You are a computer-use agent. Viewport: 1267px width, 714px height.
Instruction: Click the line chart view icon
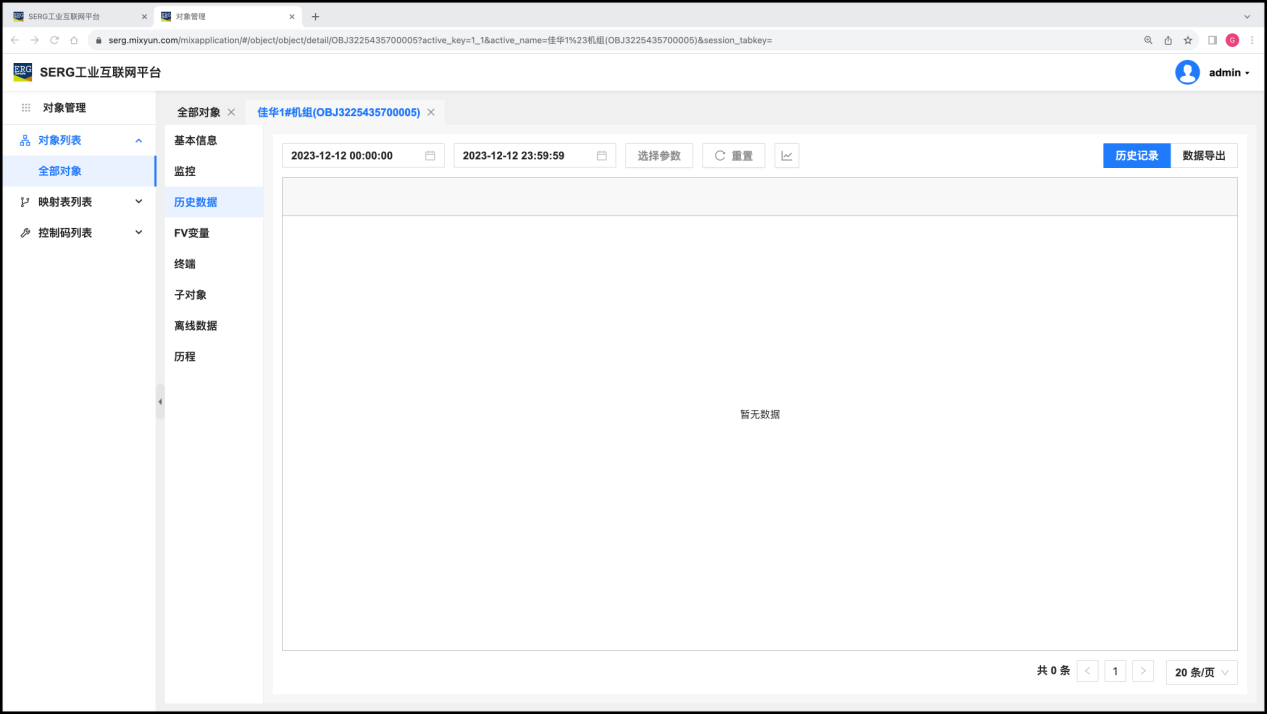(787, 156)
